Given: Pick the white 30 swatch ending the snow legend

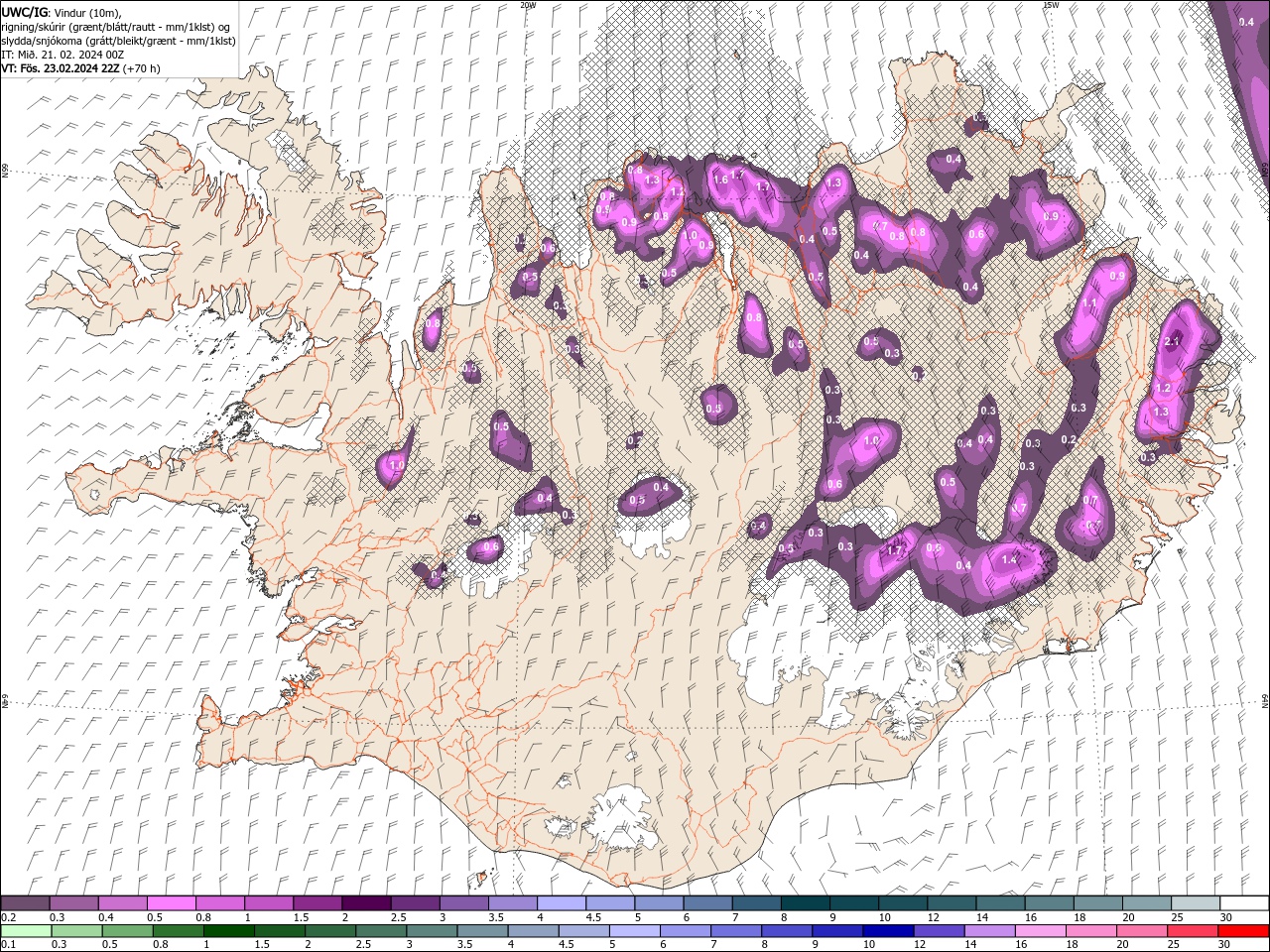Looking at the screenshot, I should pos(1243,903).
